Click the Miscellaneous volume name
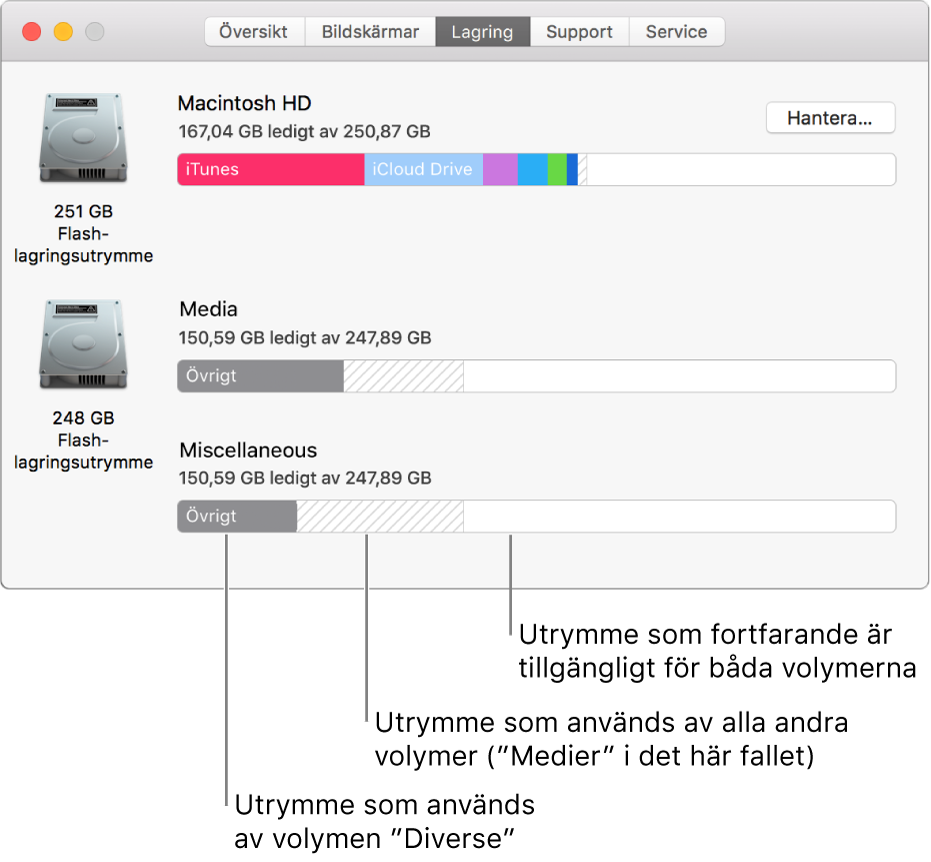Screen dimensions: 931x862 pos(248,450)
